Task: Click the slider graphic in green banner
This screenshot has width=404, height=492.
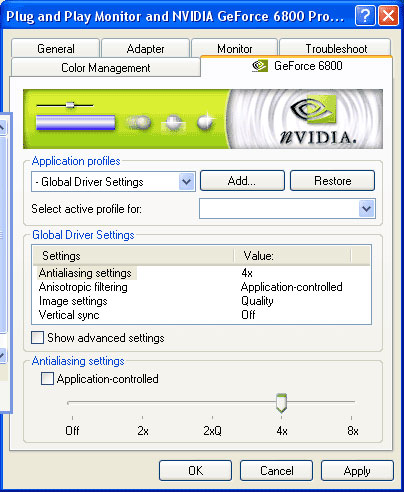Action: pos(65,105)
